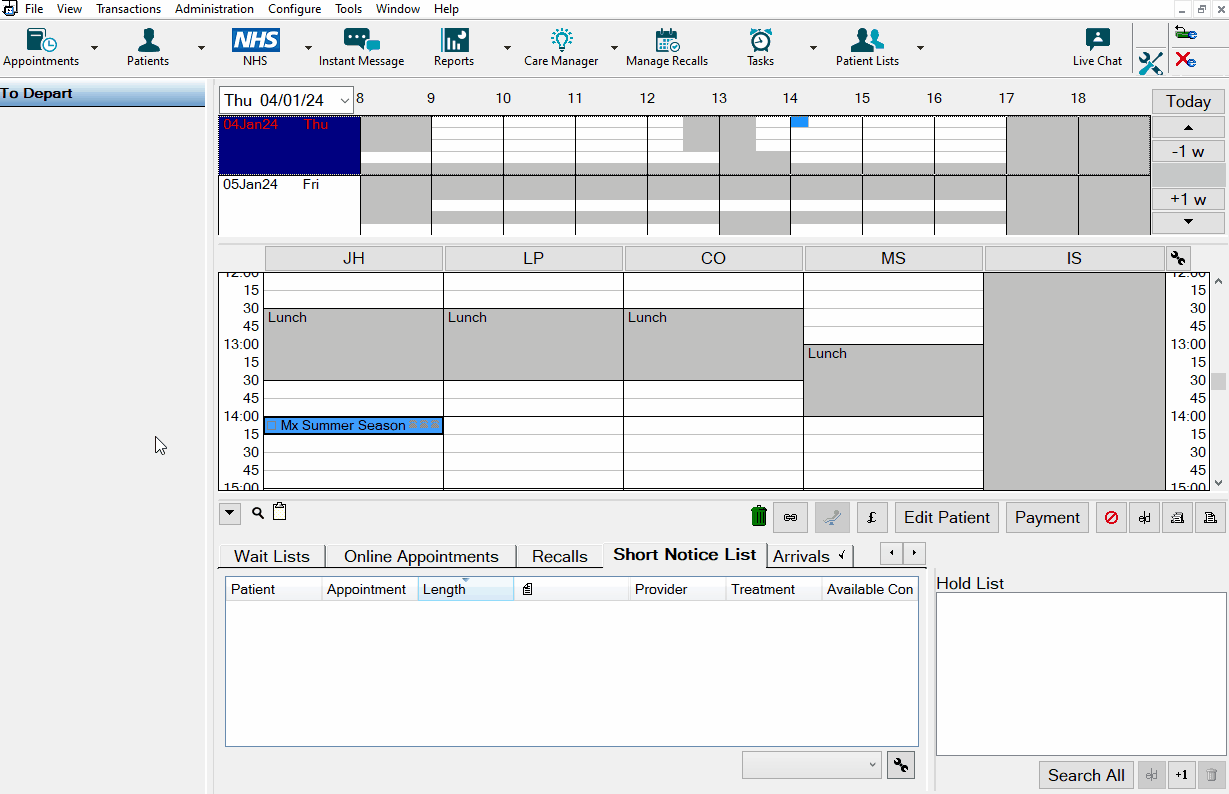The image size is (1229, 794).
Task: Click the chain link icon button
Action: [790, 517]
